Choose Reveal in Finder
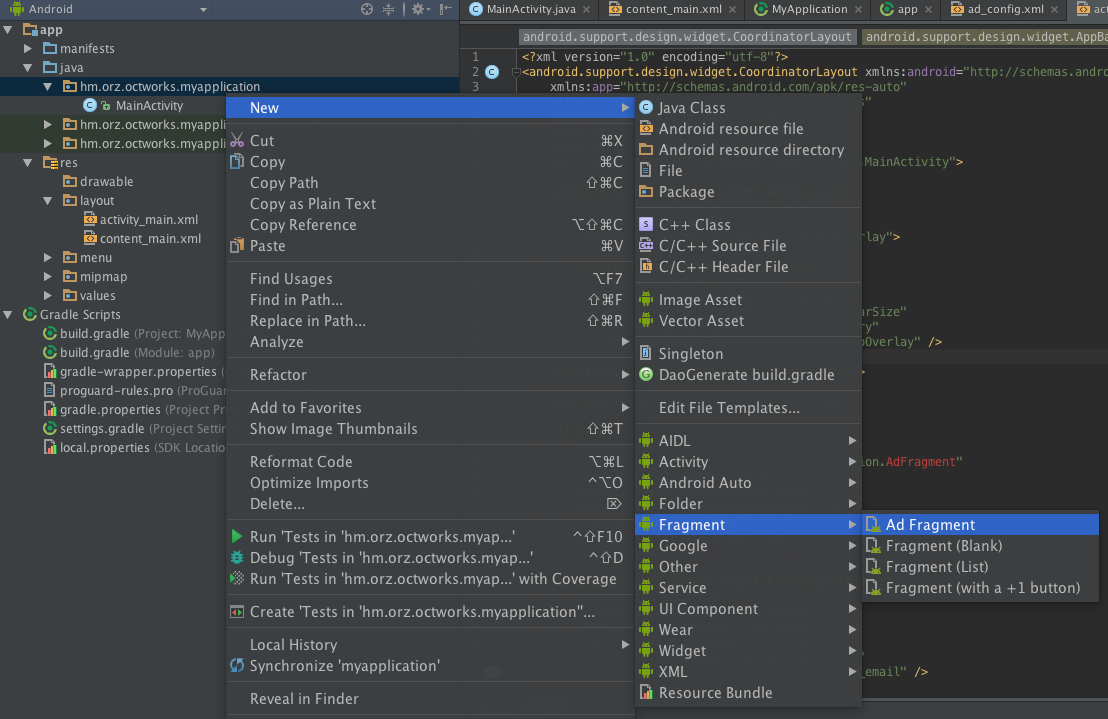 pyautogui.click(x=430, y=699)
